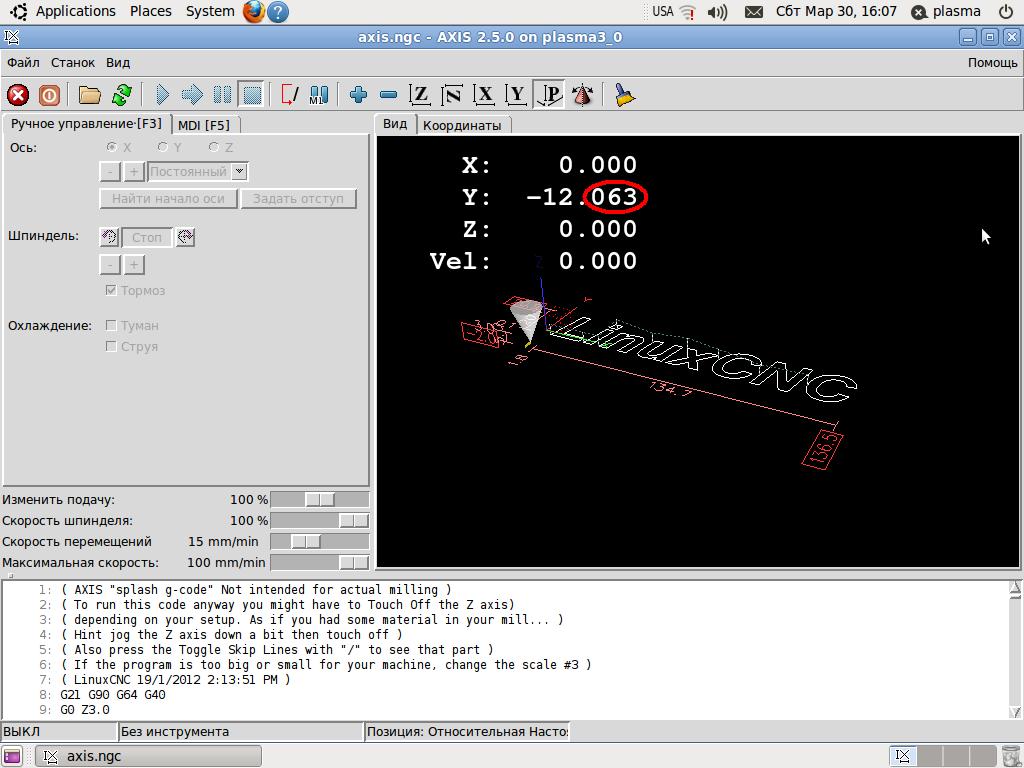Open mail indicator envelope icon

point(754,12)
